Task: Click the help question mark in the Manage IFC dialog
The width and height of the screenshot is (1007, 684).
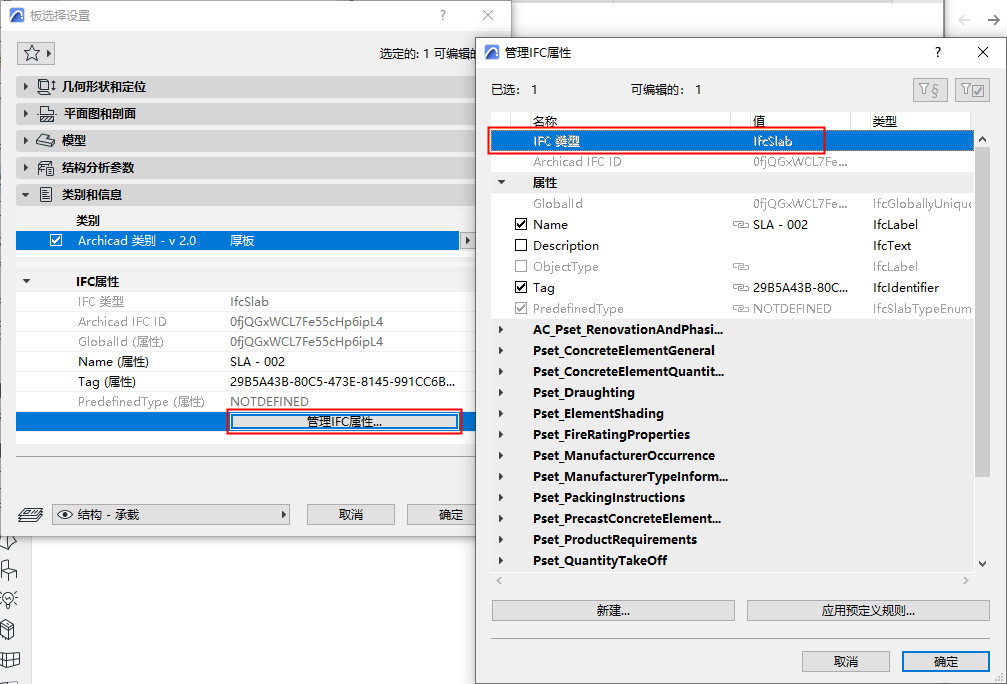Action: click(938, 52)
